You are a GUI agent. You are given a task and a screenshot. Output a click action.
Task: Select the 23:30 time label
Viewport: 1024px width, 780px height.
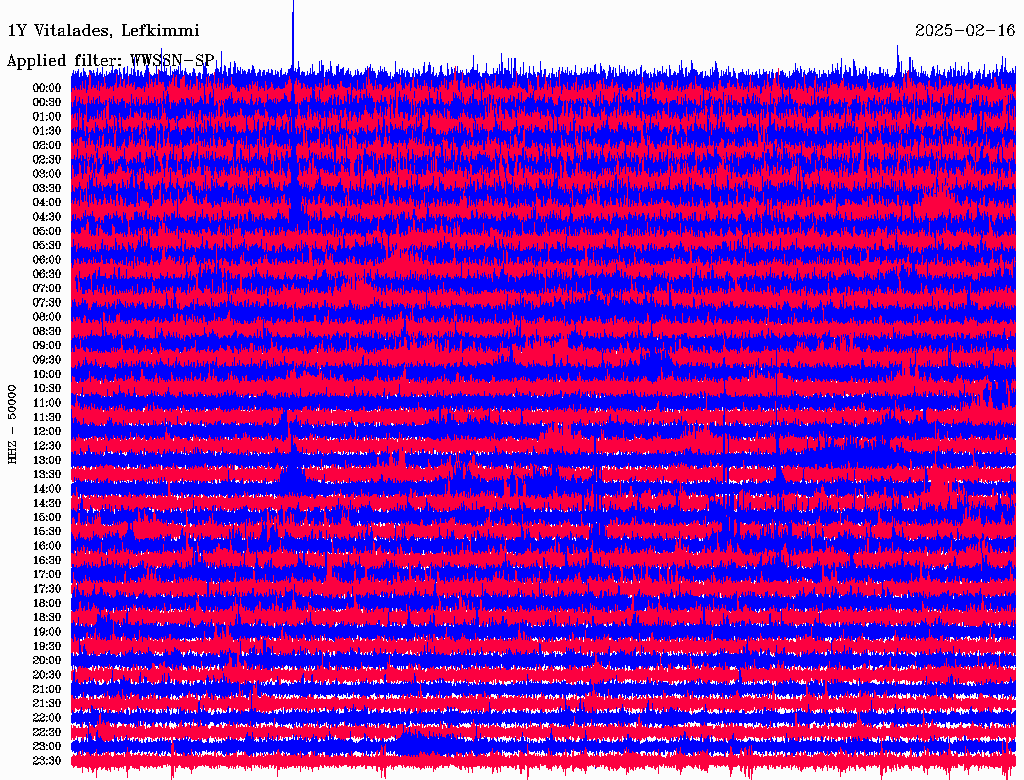point(47,761)
